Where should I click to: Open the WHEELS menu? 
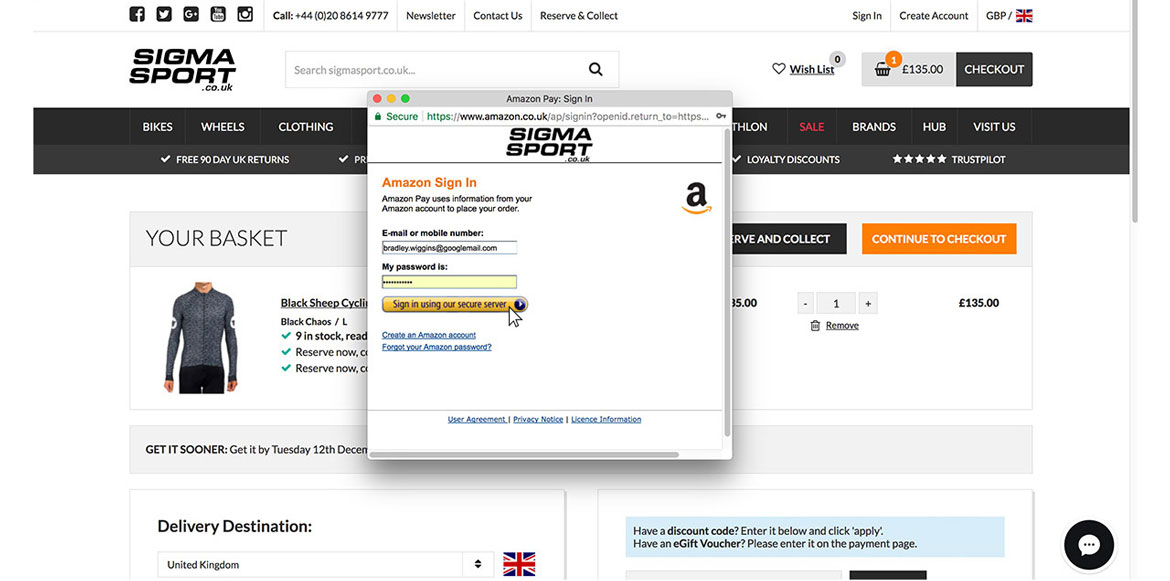[222, 127]
